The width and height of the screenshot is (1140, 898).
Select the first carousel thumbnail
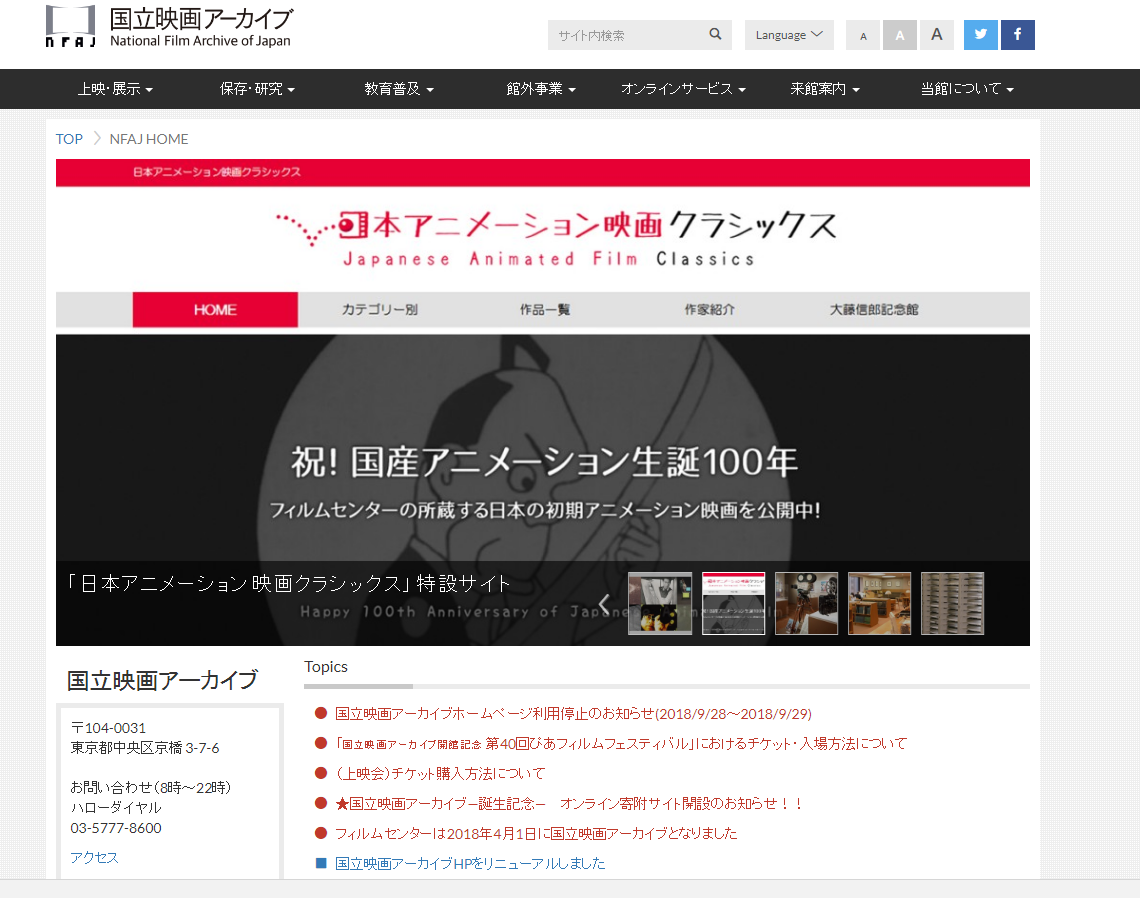(x=660, y=603)
